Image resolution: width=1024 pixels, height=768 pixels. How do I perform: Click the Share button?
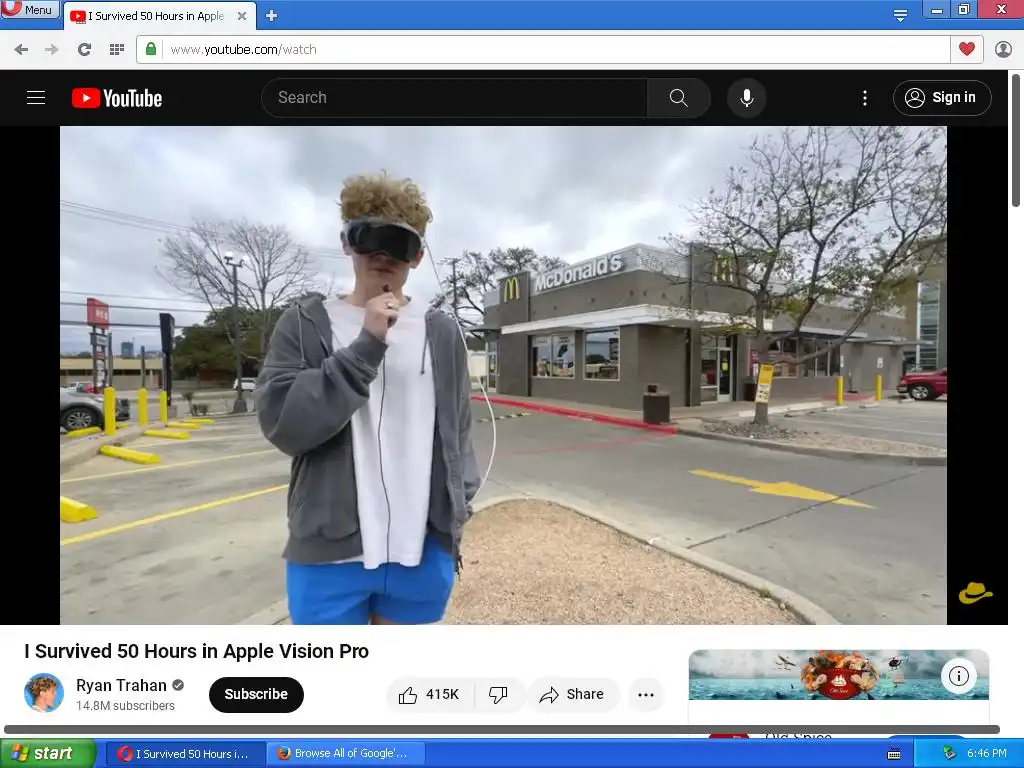(x=572, y=694)
